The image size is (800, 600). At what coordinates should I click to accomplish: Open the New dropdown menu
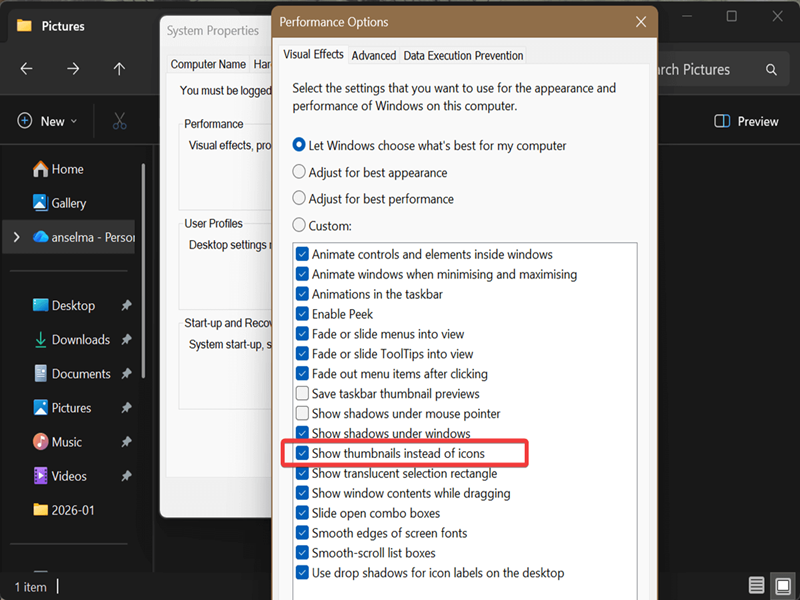pos(47,121)
